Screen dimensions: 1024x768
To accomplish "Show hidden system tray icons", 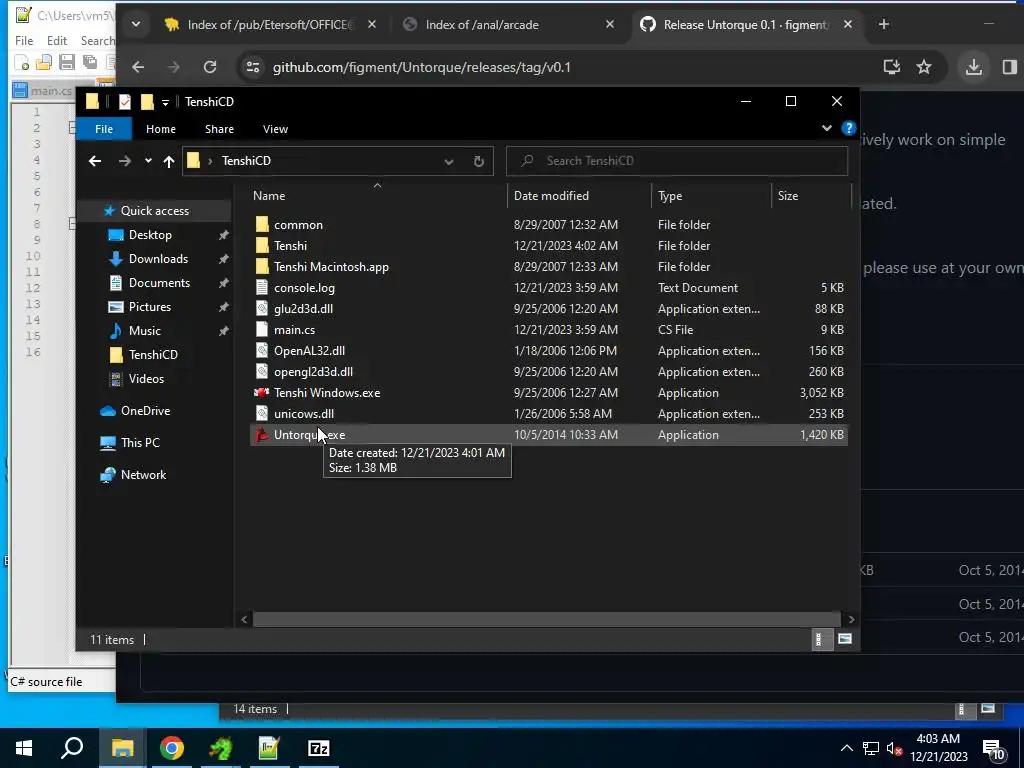I will [x=846, y=748].
